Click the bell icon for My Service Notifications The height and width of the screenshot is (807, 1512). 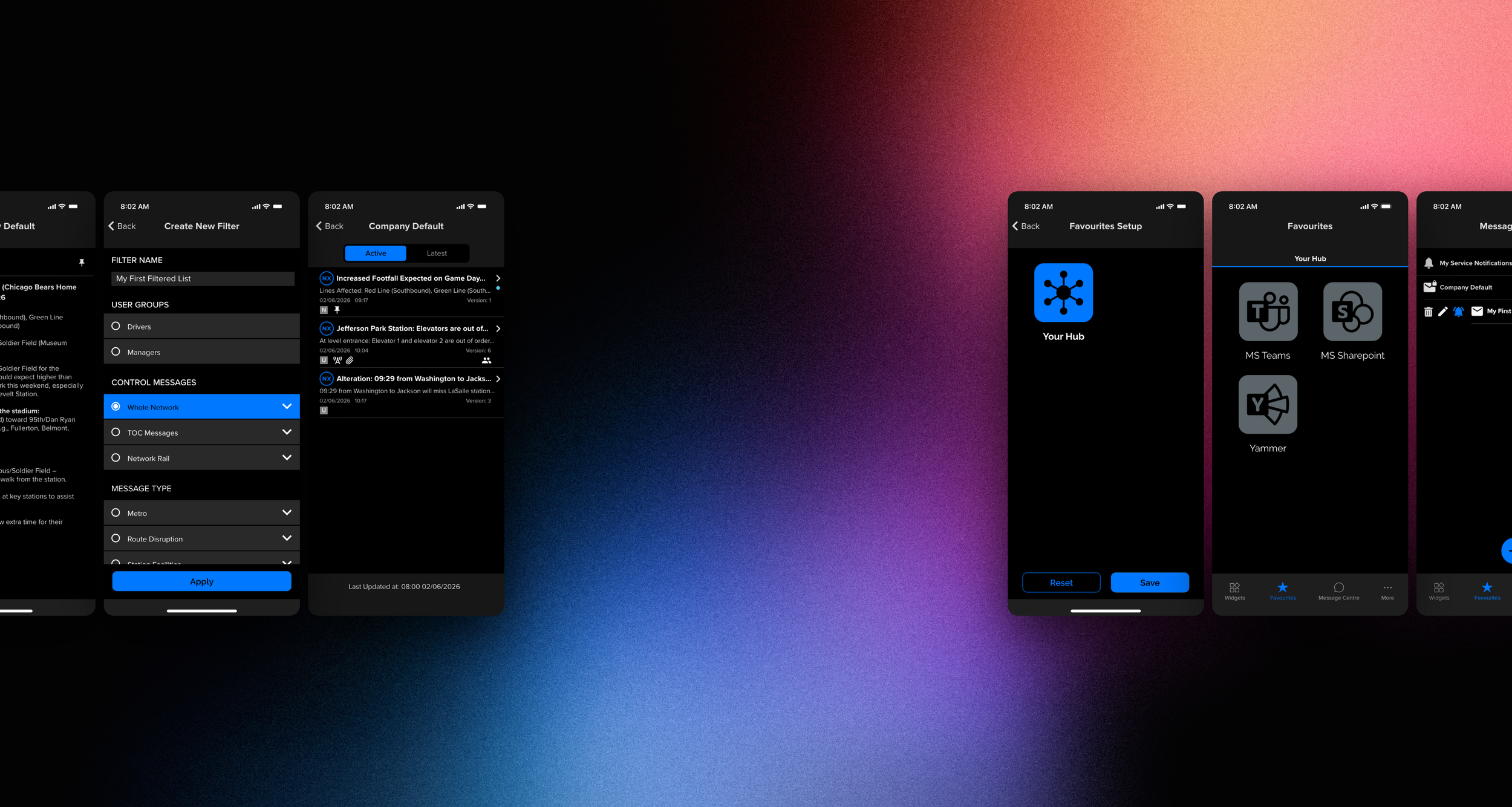pos(1429,263)
